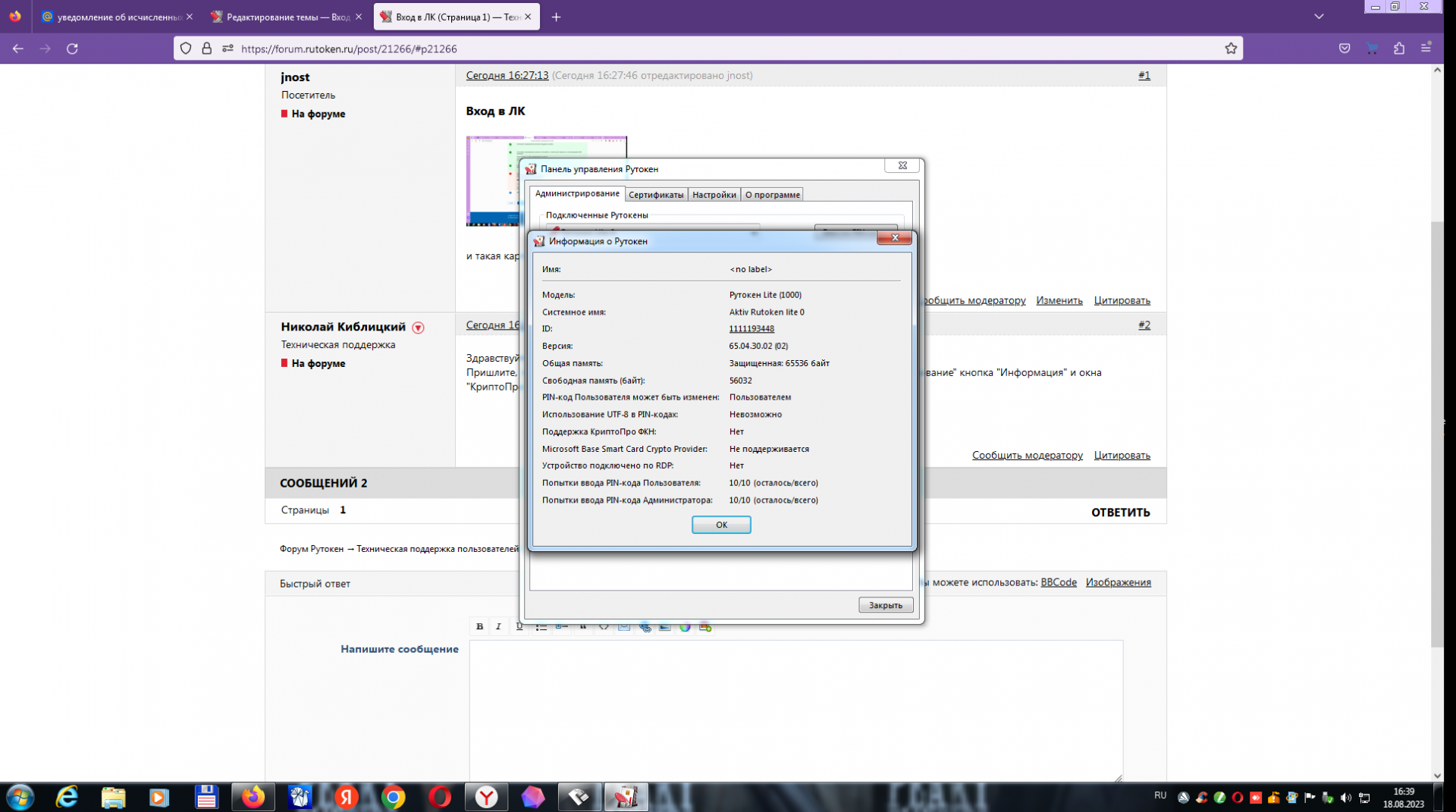Apply Bold formatting in quick reply
The width and height of the screenshot is (1456, 812).
[x=479, y=626]
